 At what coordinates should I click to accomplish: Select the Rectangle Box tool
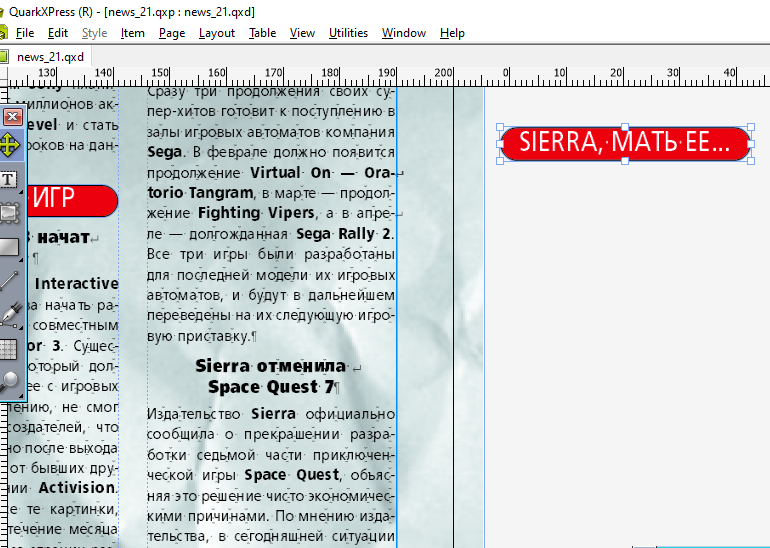[x=9, y=246]
